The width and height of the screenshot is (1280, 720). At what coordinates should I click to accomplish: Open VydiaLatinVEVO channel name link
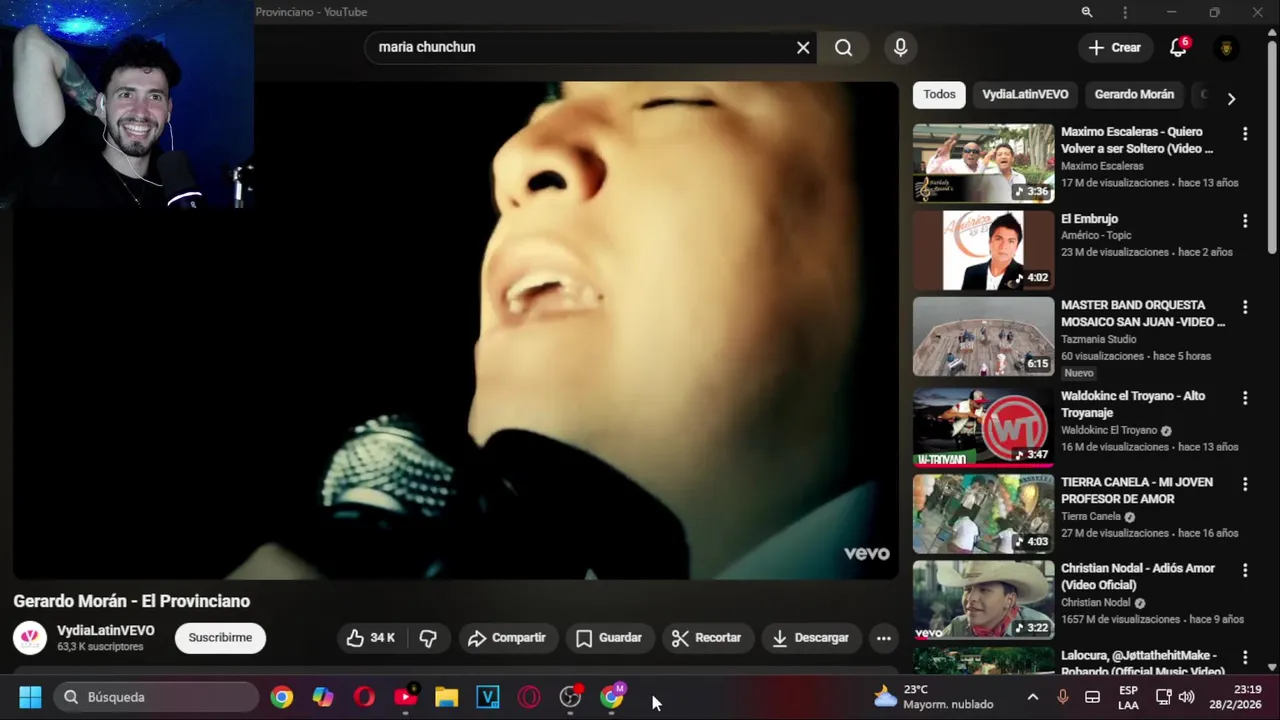106,631
